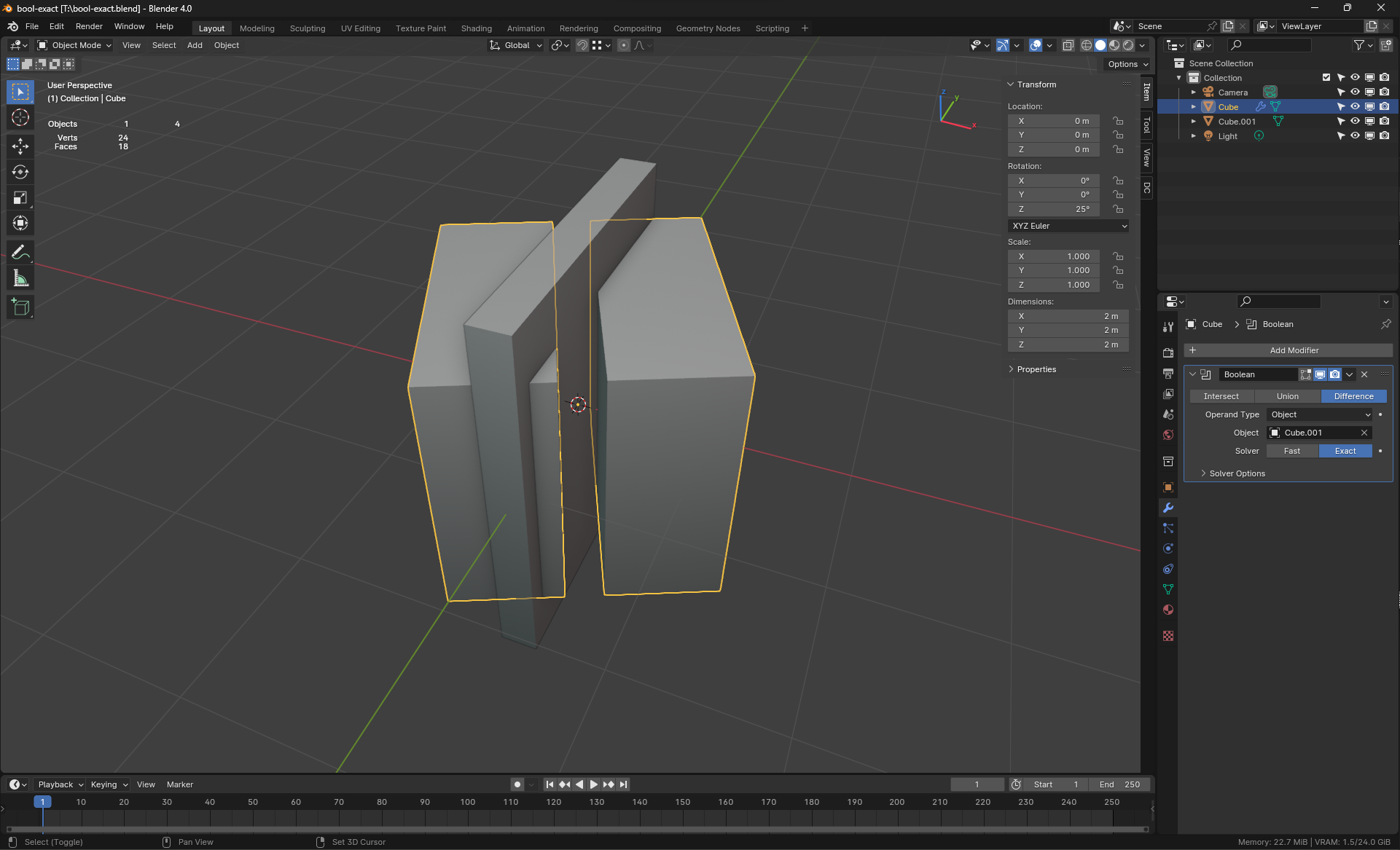Switch to Rendered viewport shading
This screenshot has width=1400, height=850.
(1128, 45)
